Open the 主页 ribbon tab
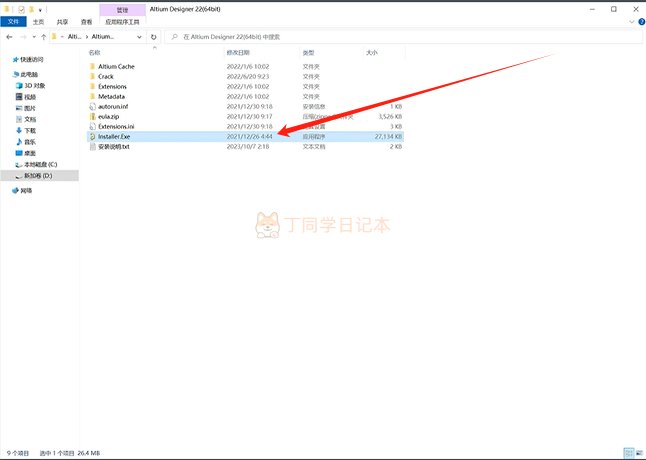Image resolution: width=646 pixels, height=460 pixels. point(38,22)
